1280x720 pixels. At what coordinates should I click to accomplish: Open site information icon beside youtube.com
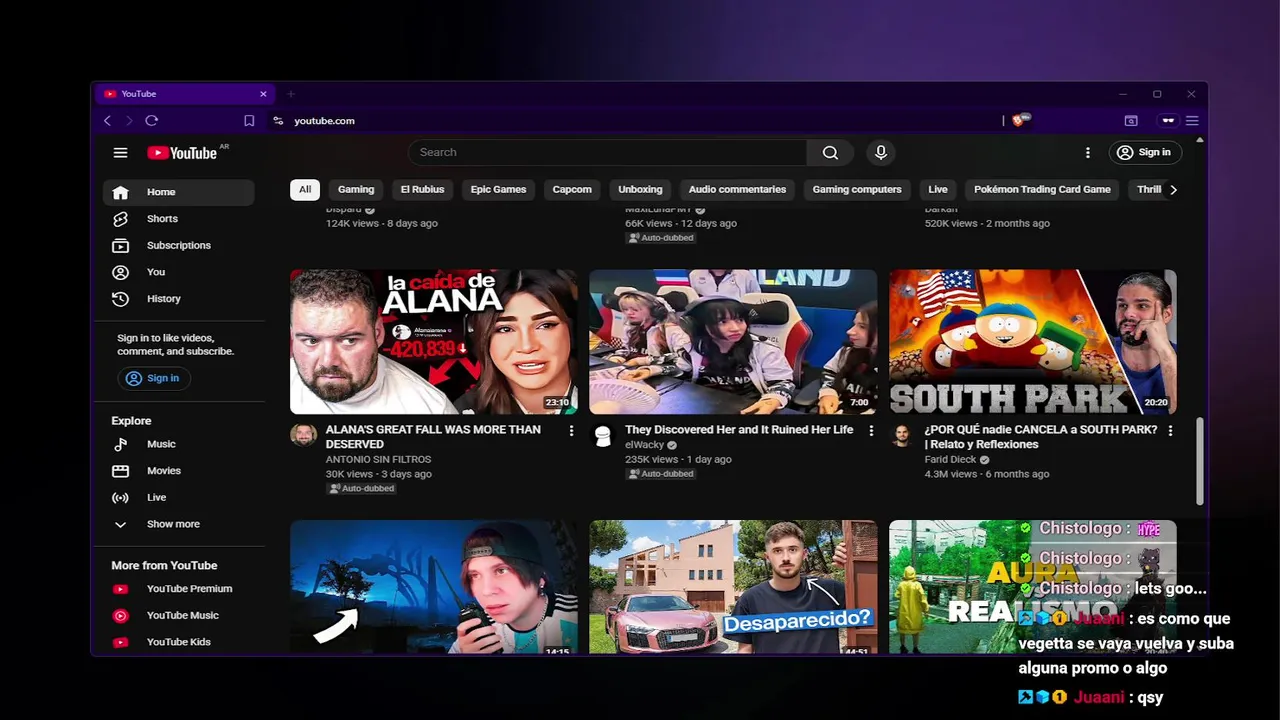coord(278,121)
